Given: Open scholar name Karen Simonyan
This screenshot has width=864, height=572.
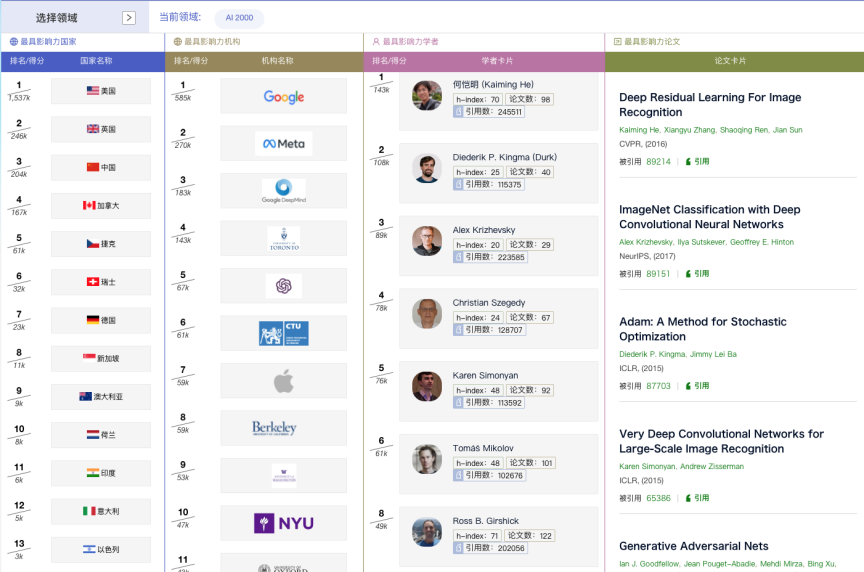Looking at the screenshot, I should click(485, 375).
